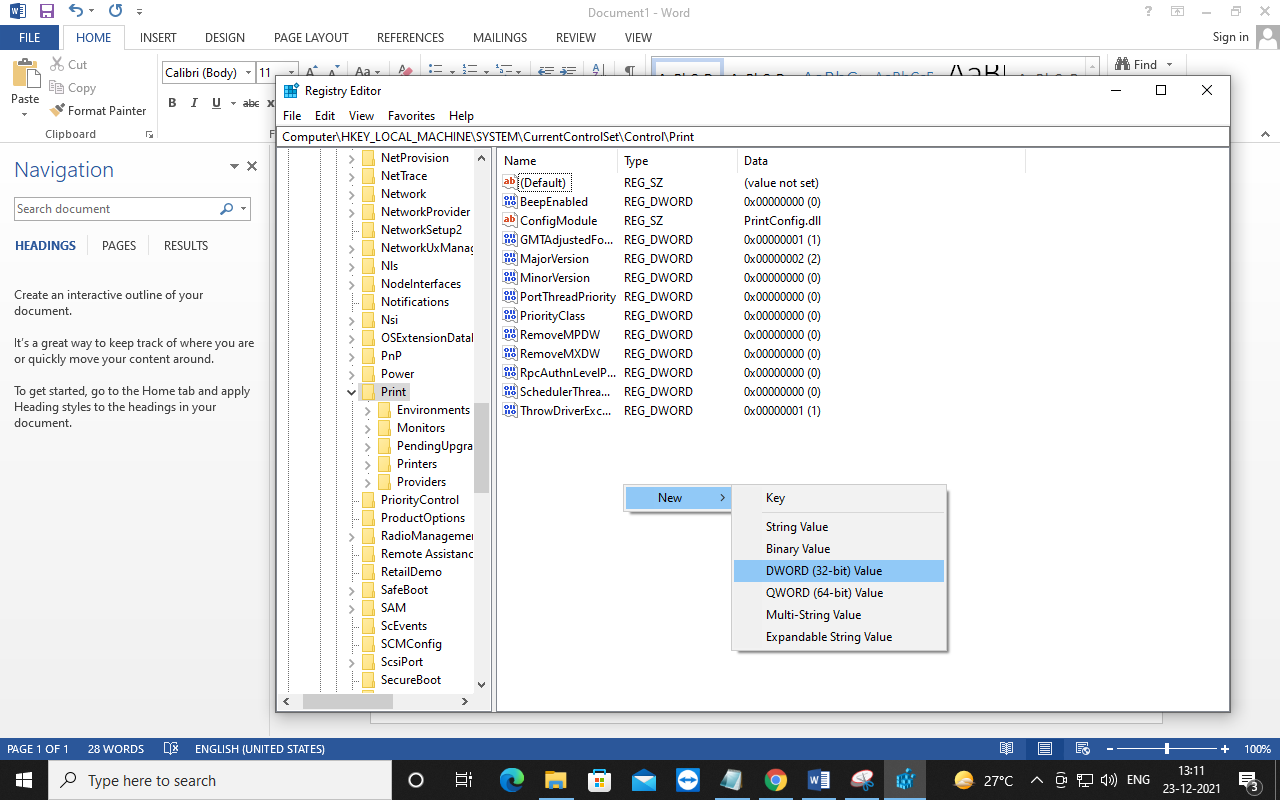Click the Snipping Tool taskbar icon
Screen dimensions: 1280x800
[862, 780]
